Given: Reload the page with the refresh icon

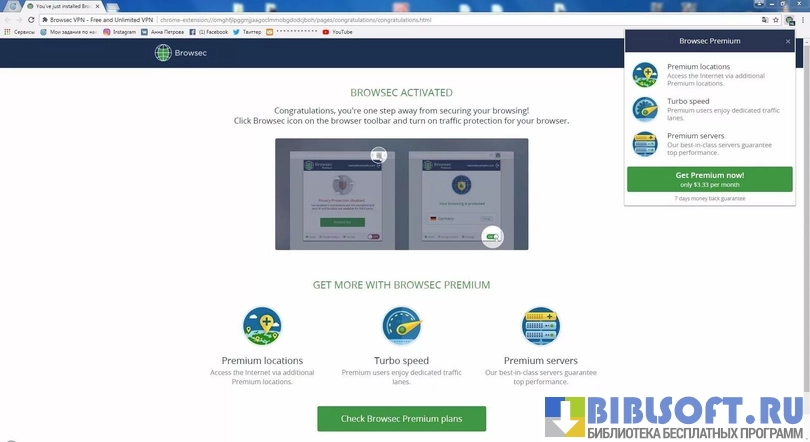Looking at the screenshot, I should click(x=31, y=19).
